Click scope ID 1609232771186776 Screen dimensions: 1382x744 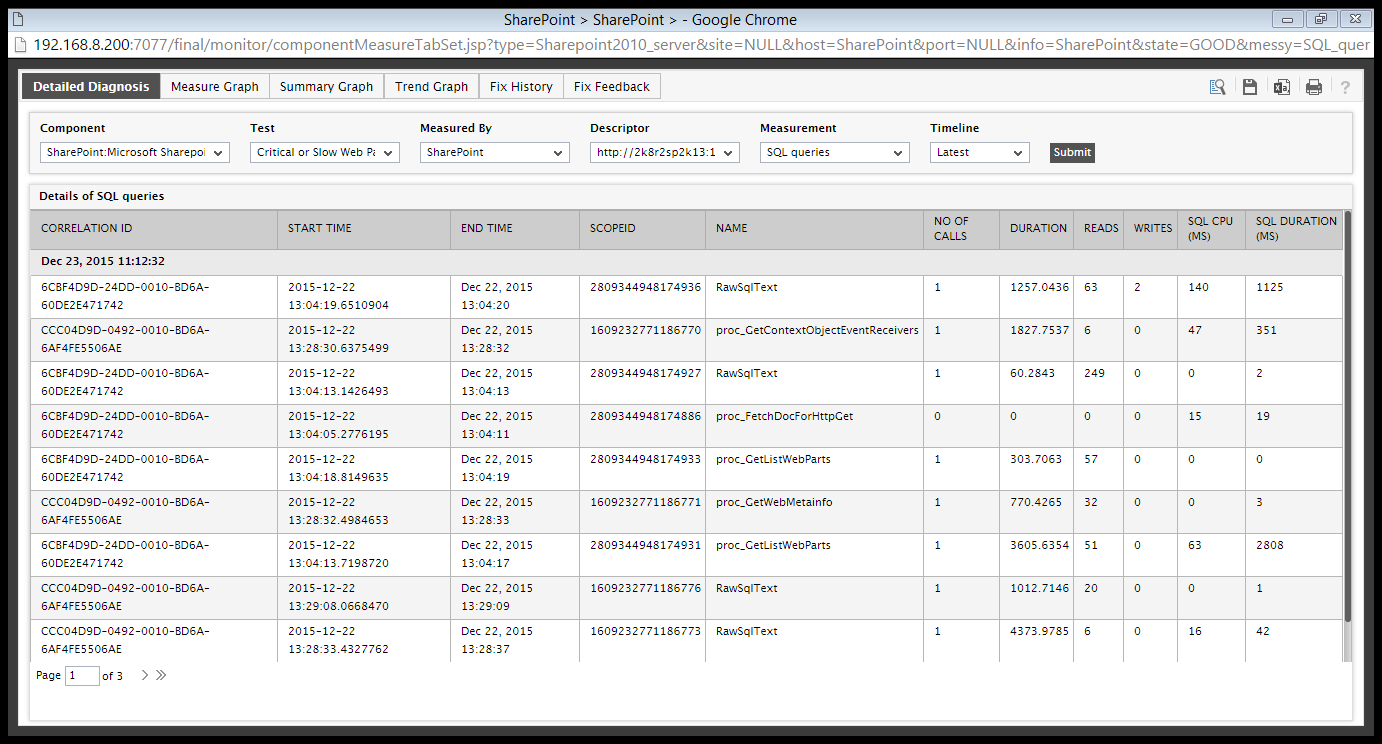[x=645, y=588]
